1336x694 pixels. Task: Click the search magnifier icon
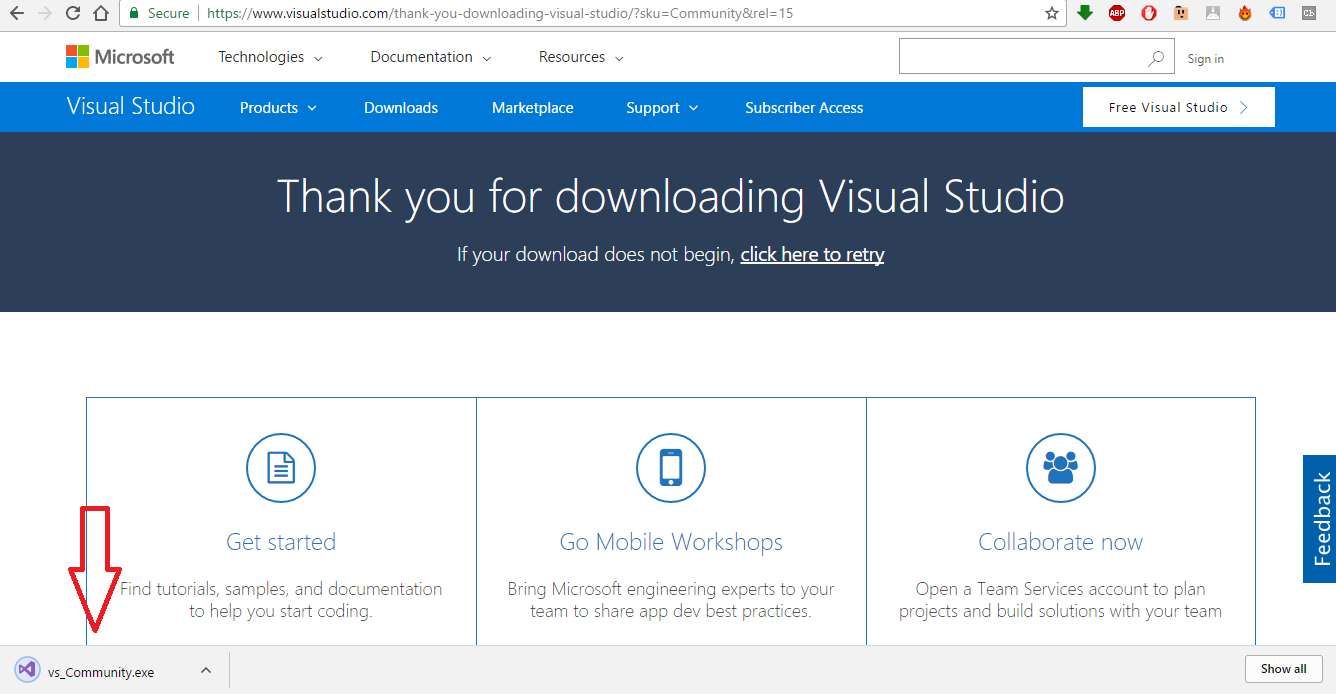(x=1156, y=58)
